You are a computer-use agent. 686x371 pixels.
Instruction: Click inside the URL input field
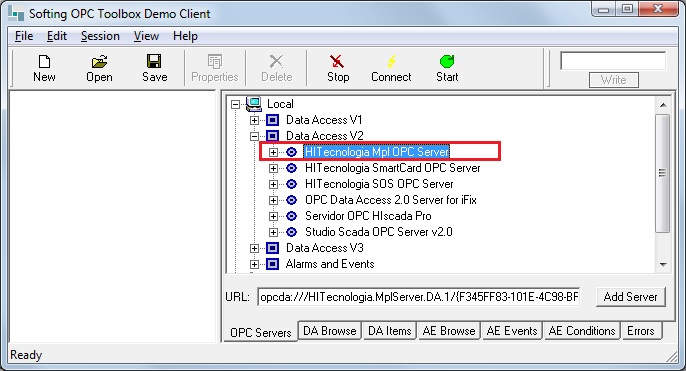point(419,297)
